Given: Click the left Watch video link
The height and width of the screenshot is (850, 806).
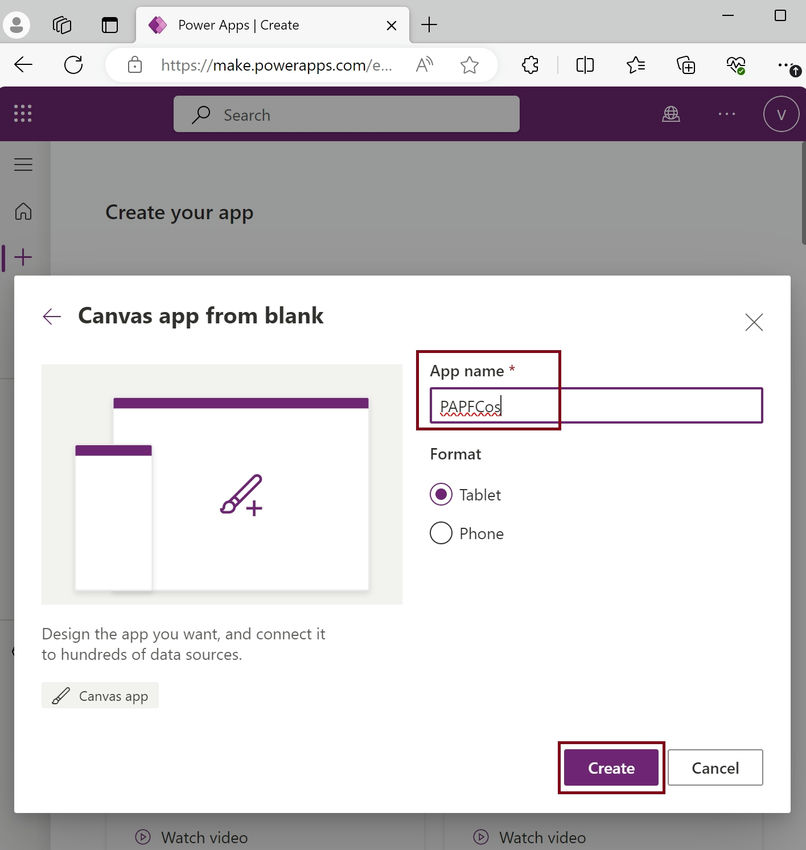Looking at the screenshot, I should point(191,837).
